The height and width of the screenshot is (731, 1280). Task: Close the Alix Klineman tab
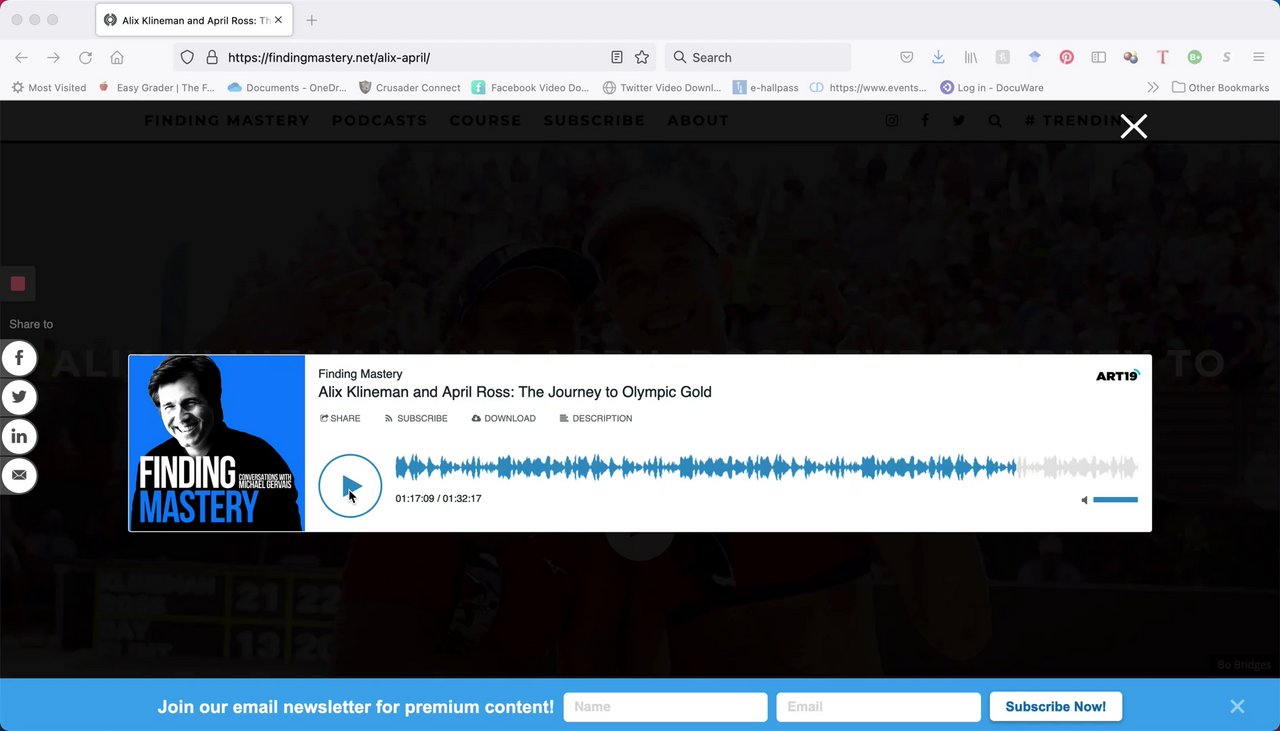(278, 20)
